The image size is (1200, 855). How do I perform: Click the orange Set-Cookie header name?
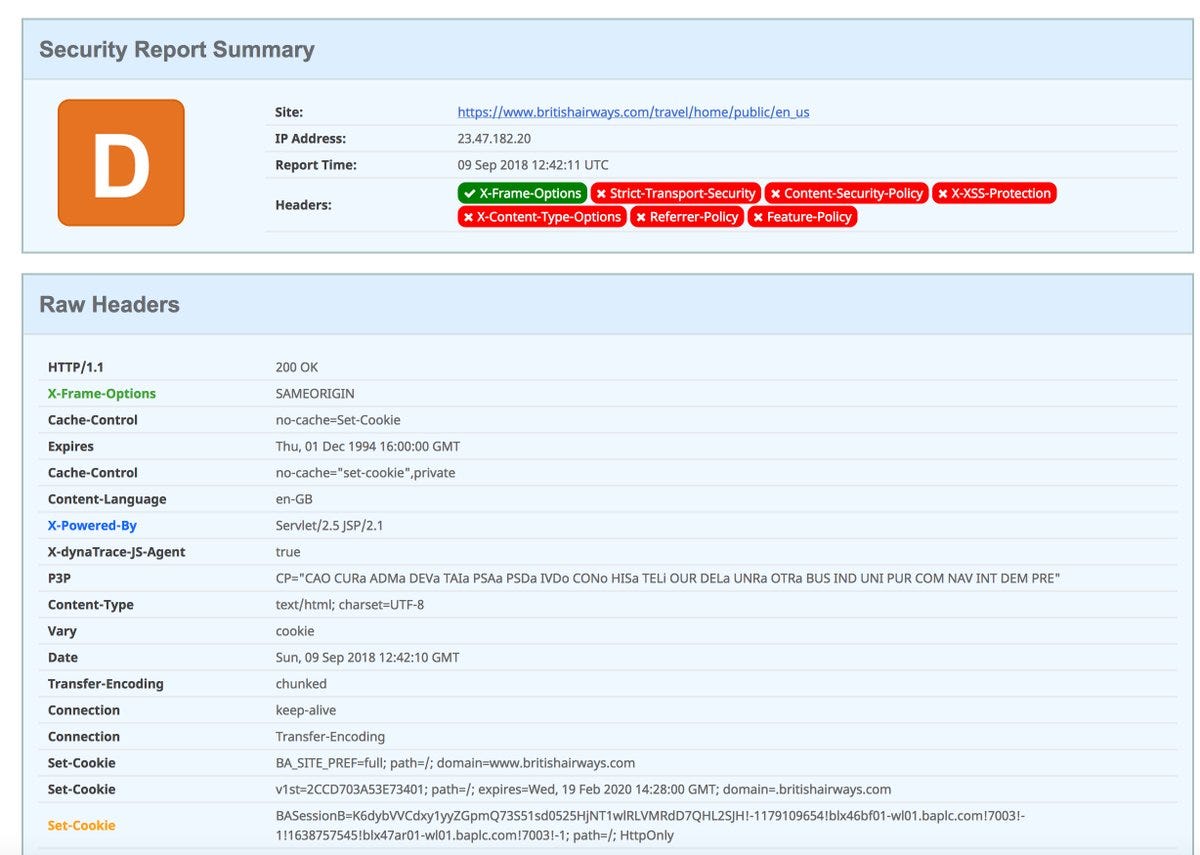coord(82,826)
